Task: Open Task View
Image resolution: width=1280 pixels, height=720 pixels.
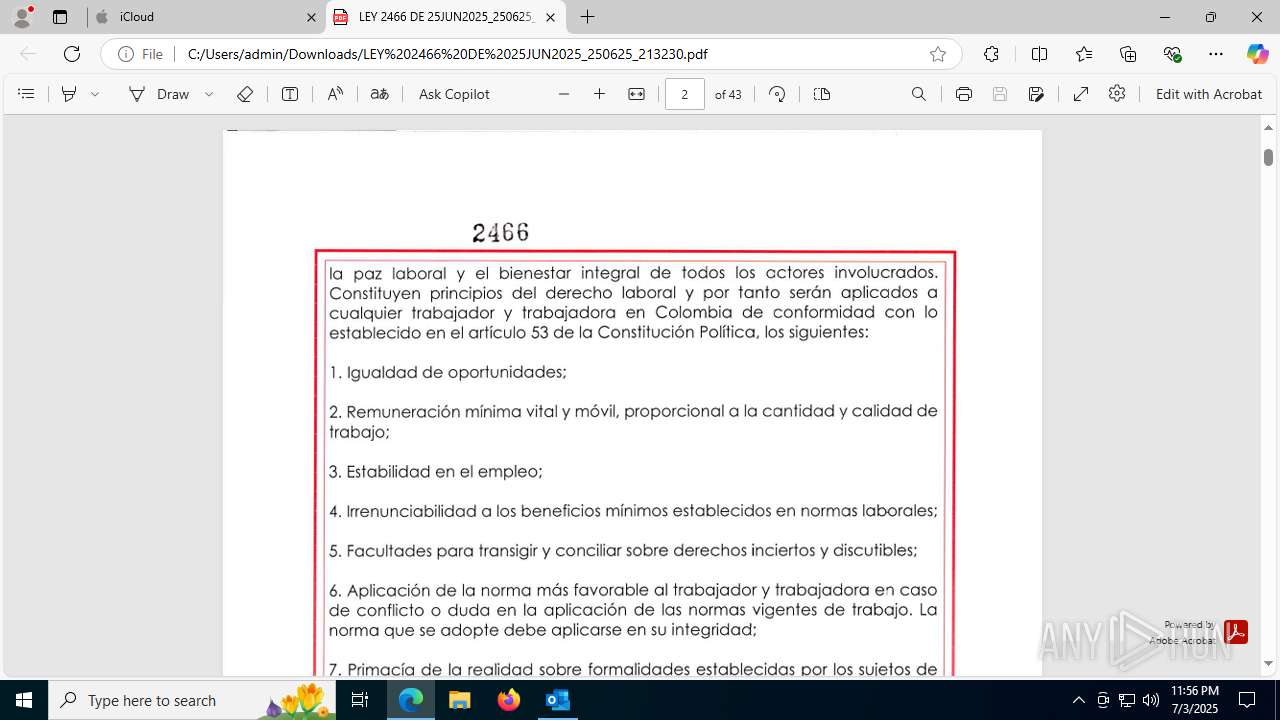Action: [361, 700]
